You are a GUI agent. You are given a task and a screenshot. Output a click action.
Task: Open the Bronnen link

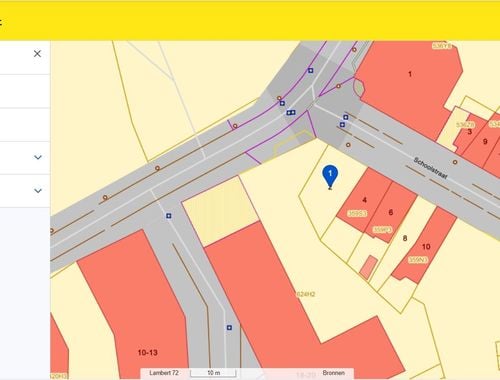click(333, 373)
